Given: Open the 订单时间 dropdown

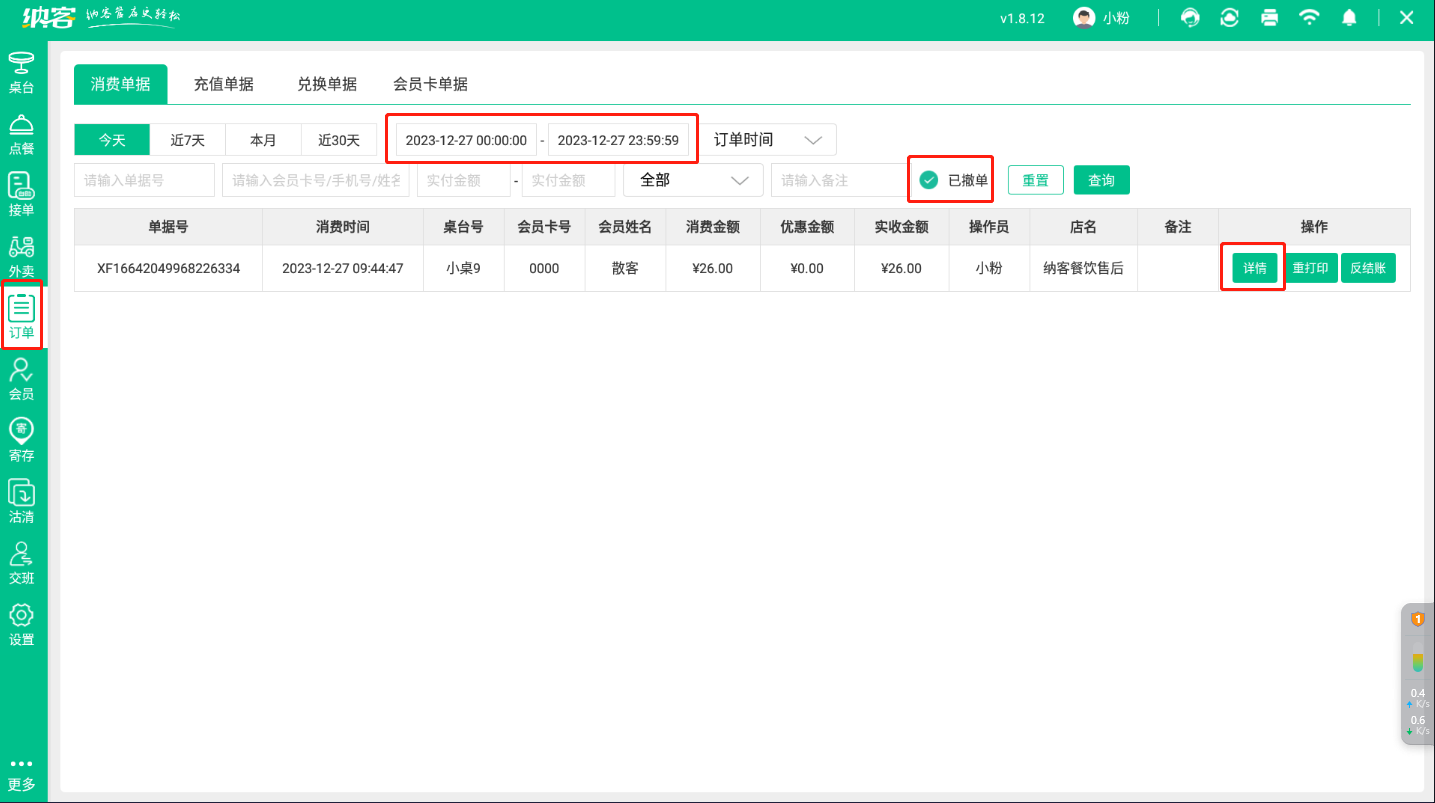Looking at the screenshot, I should coord(769,139).
